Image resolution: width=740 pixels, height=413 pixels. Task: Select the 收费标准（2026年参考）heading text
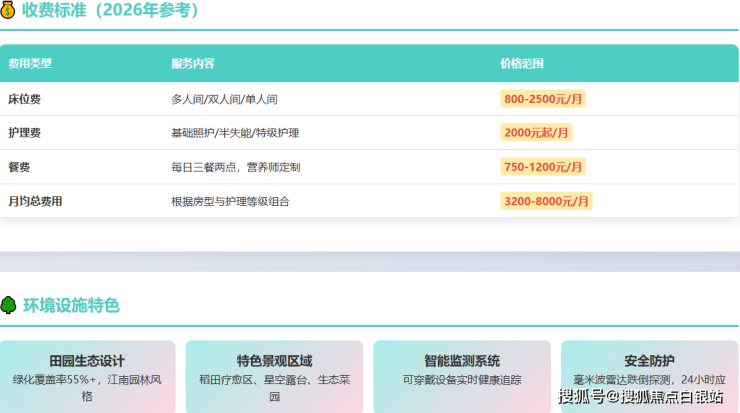point(114,10)
